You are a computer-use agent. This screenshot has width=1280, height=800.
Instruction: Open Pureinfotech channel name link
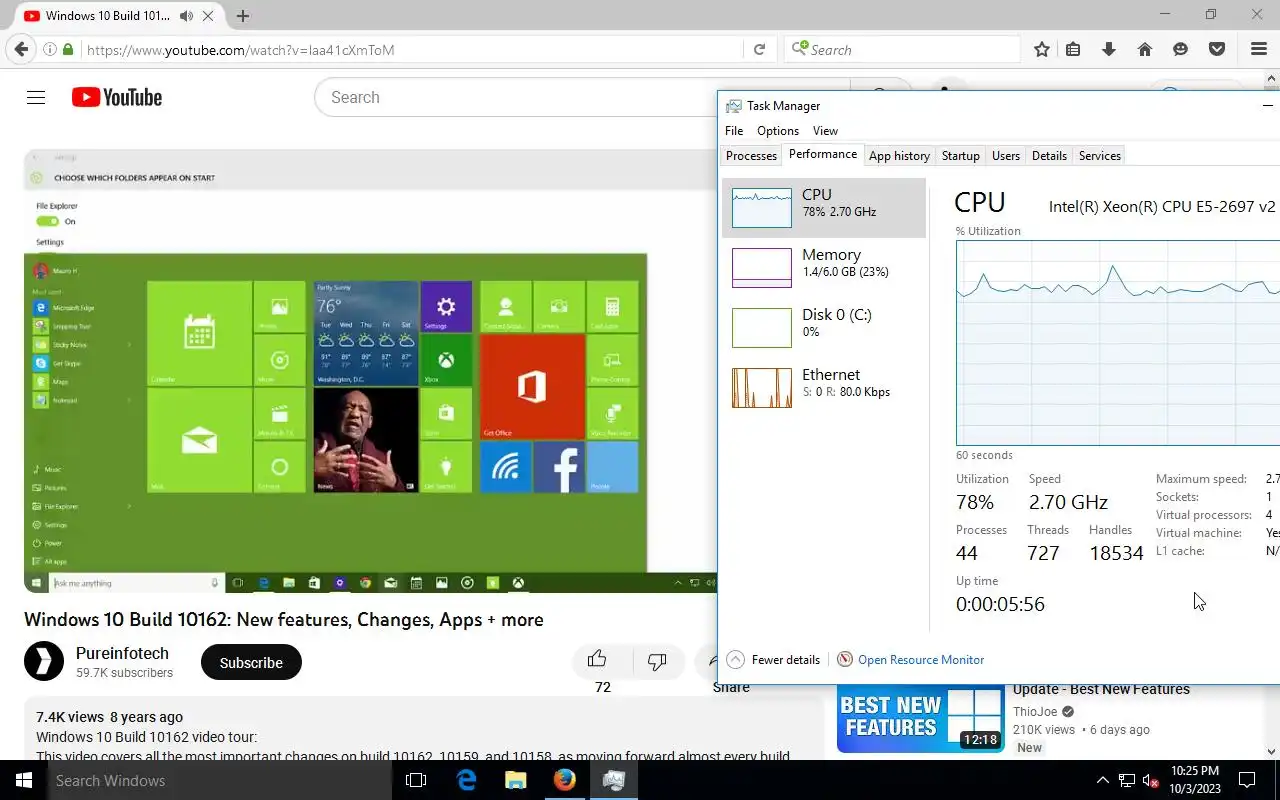pos(122,653)
